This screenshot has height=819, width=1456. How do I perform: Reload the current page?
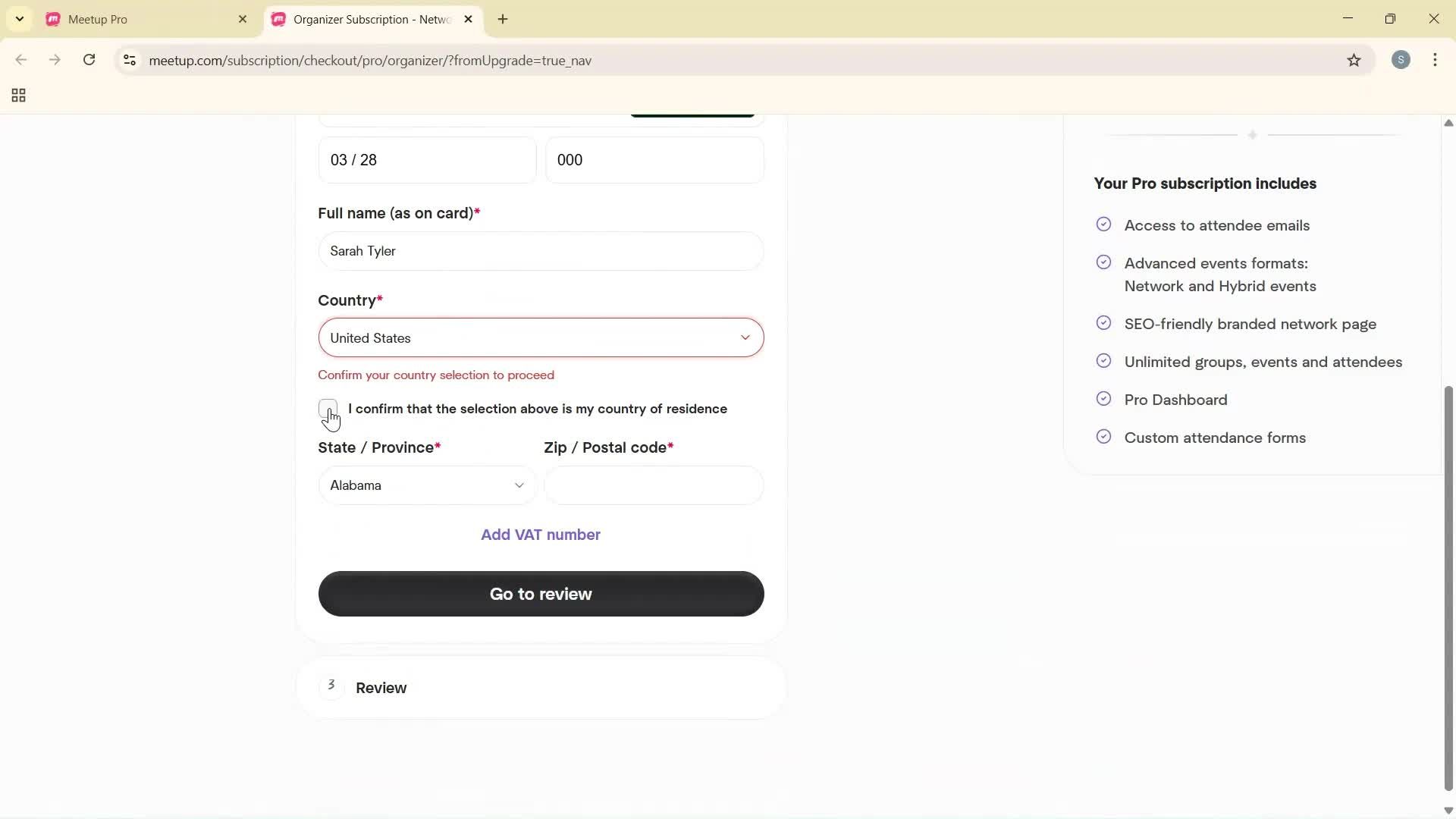click(89, 60)
